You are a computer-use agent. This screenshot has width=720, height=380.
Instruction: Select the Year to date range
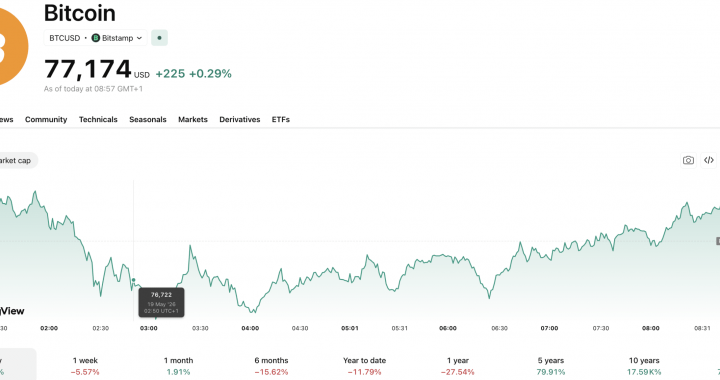(x=365, y=366)
